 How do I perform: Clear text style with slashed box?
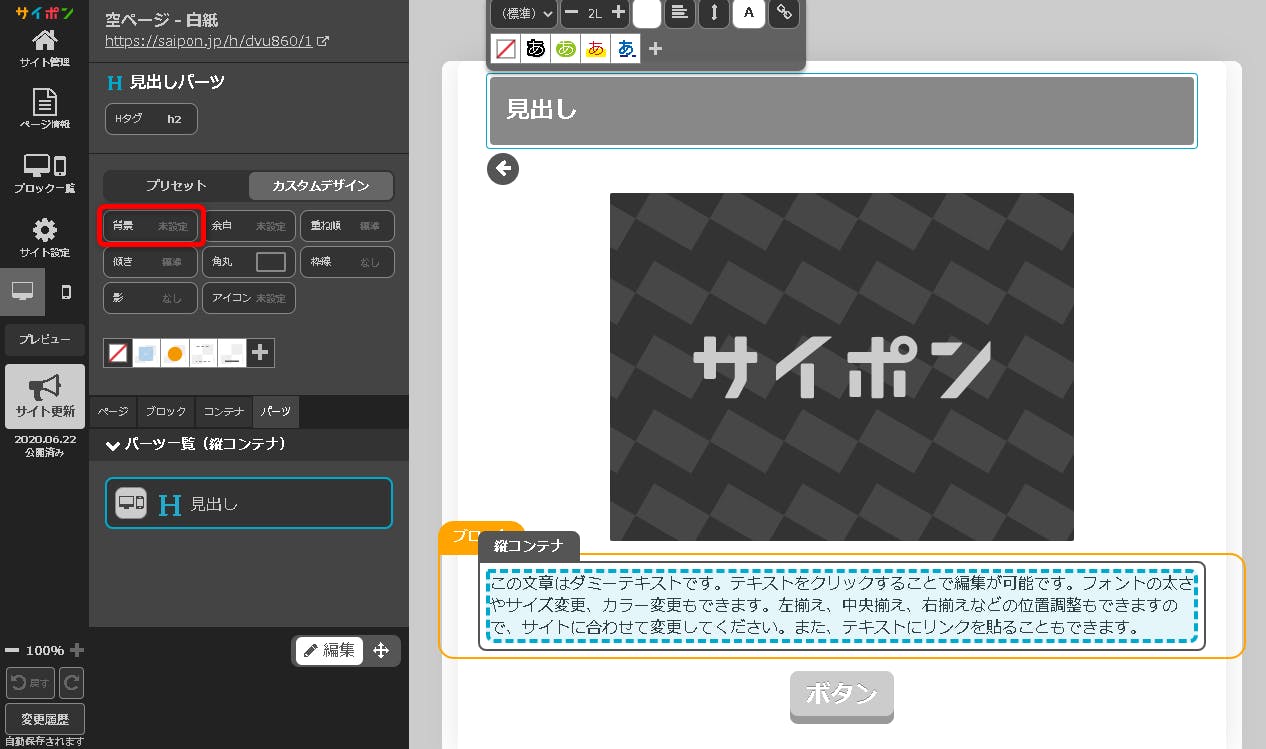506,48
